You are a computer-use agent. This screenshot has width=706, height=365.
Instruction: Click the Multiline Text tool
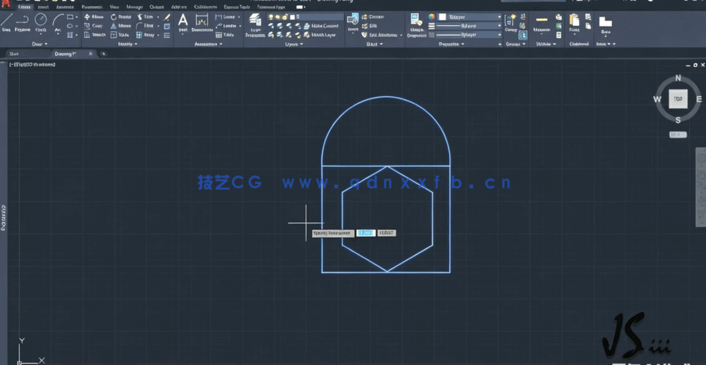coord(183,23)
